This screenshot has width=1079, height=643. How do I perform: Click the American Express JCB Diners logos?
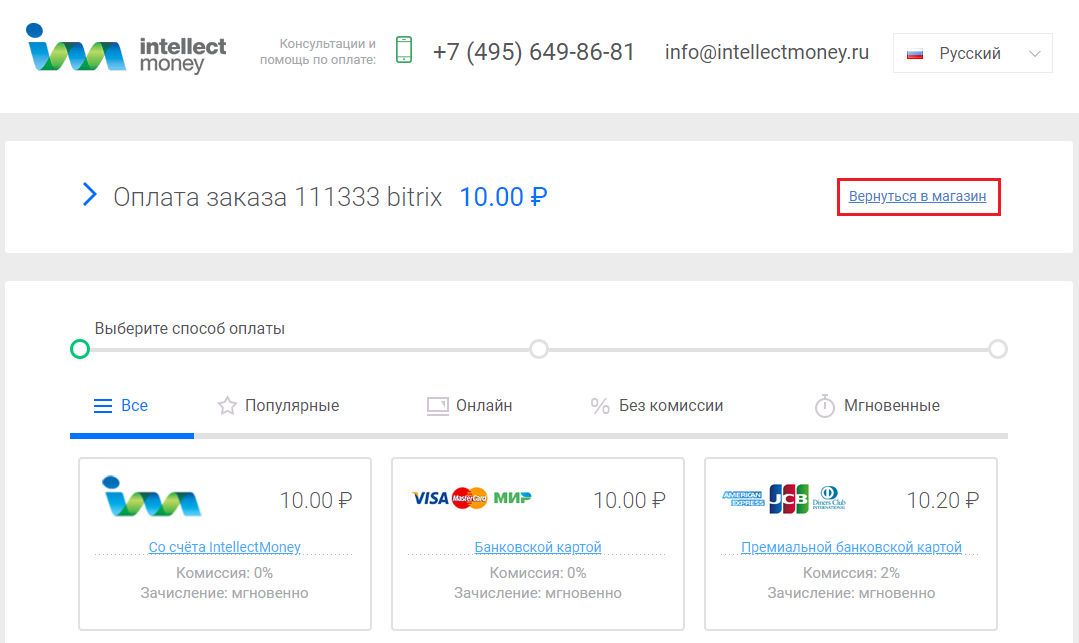784,498
